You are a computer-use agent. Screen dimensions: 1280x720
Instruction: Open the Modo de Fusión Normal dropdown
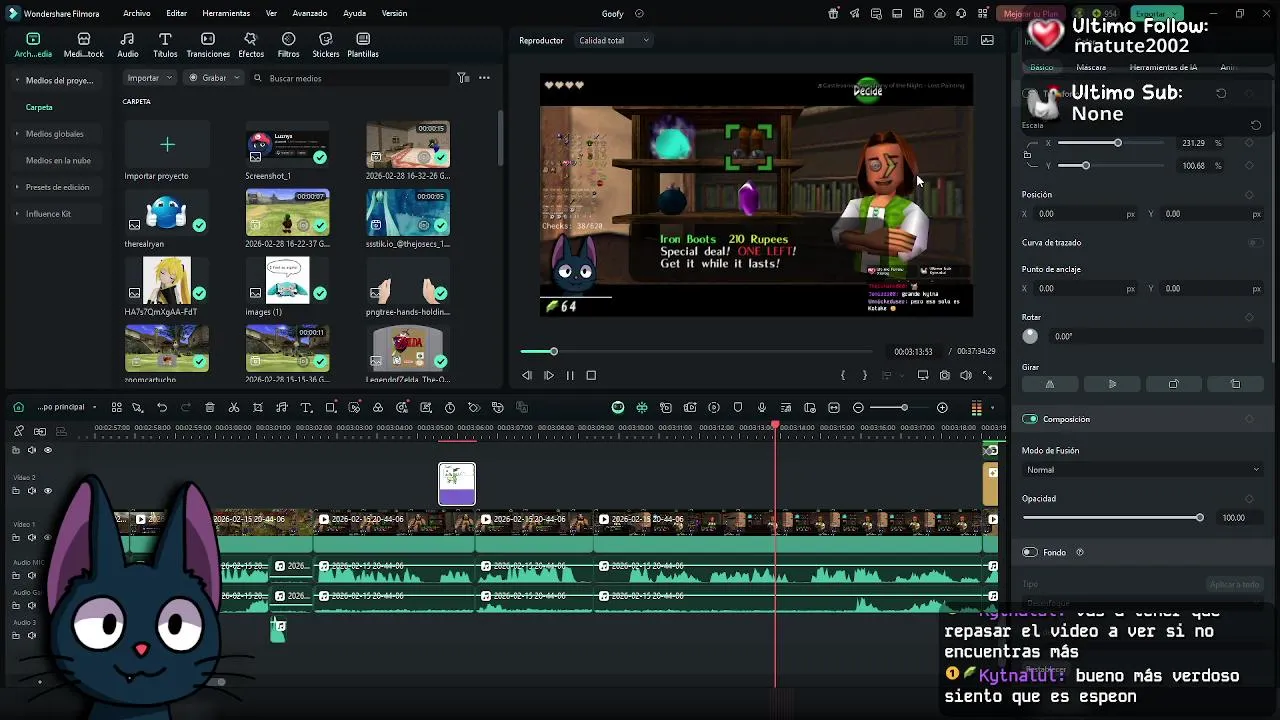[1142, 470]
